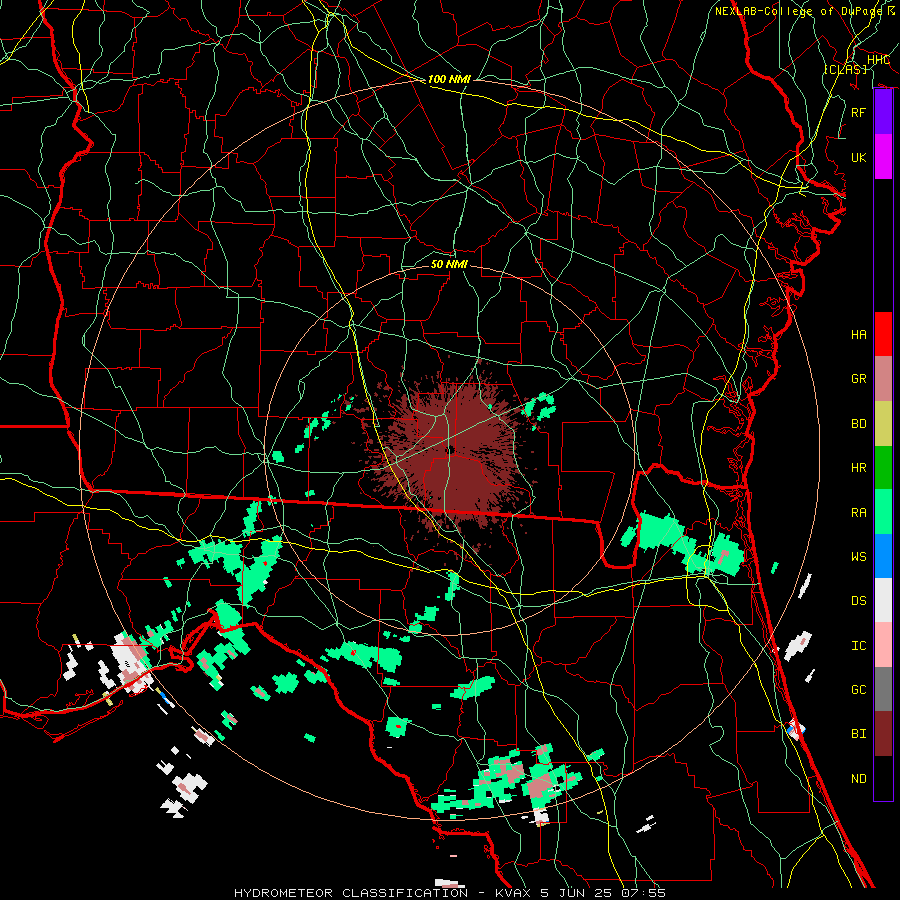Pick the HR dark green legend swatch
Screen dimensions: 900x900
883,468
